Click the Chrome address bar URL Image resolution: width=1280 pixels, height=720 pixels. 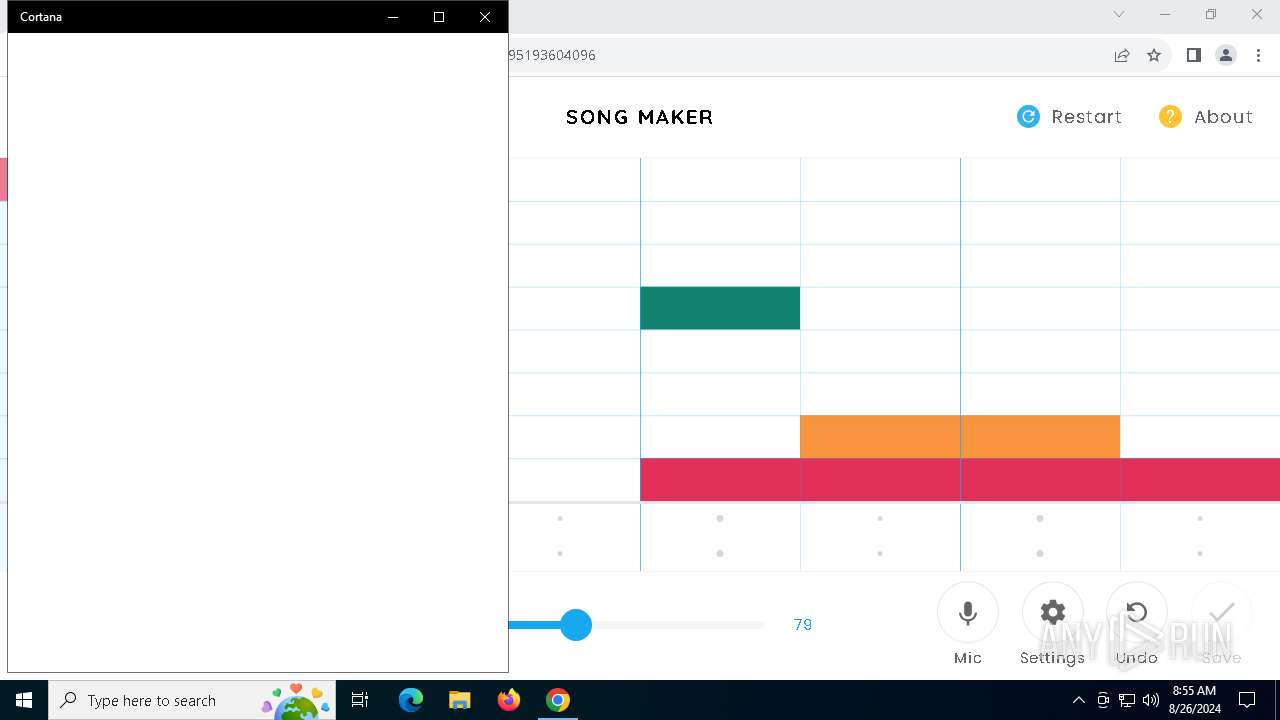point(552,55)
